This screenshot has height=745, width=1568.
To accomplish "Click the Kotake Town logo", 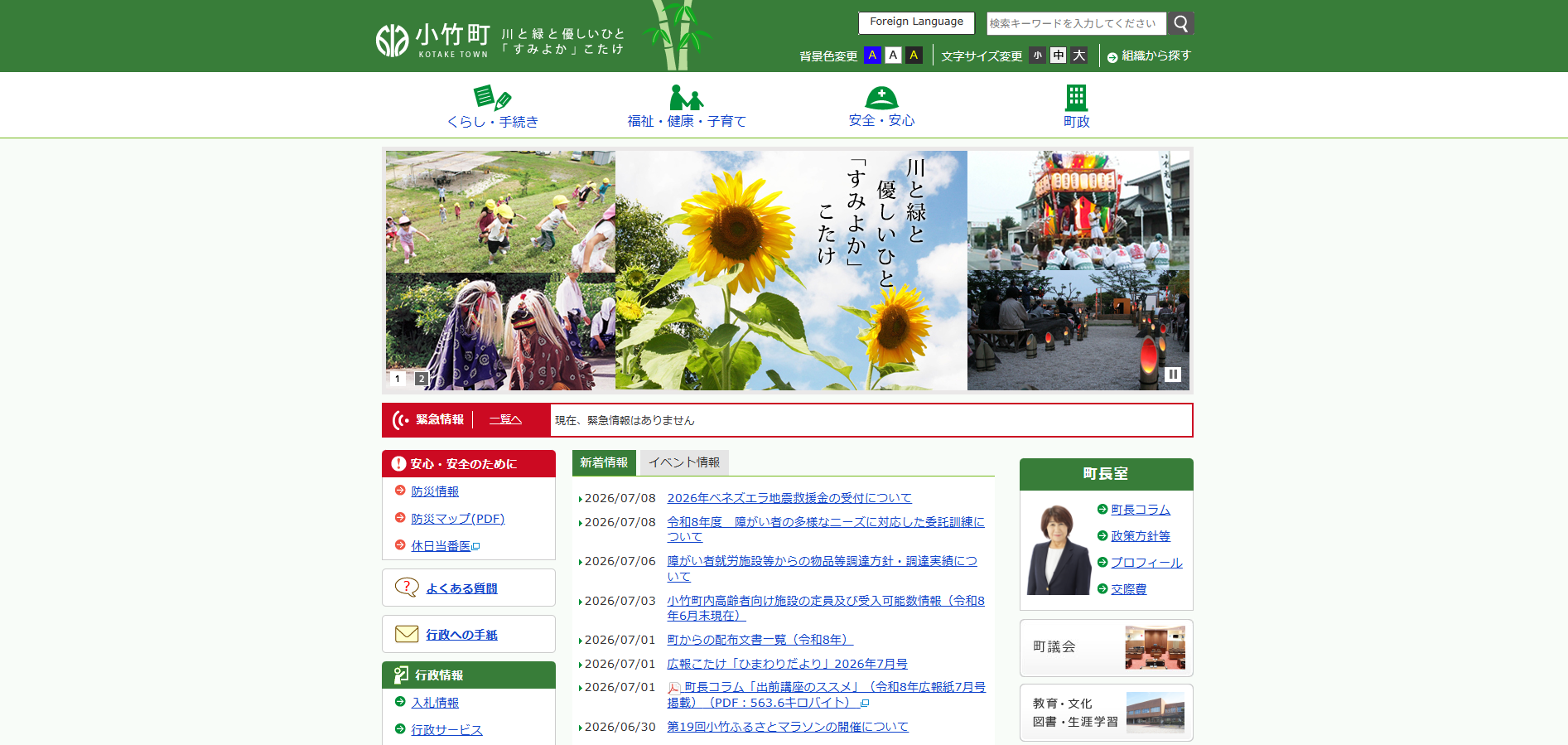I will (432, 41).
